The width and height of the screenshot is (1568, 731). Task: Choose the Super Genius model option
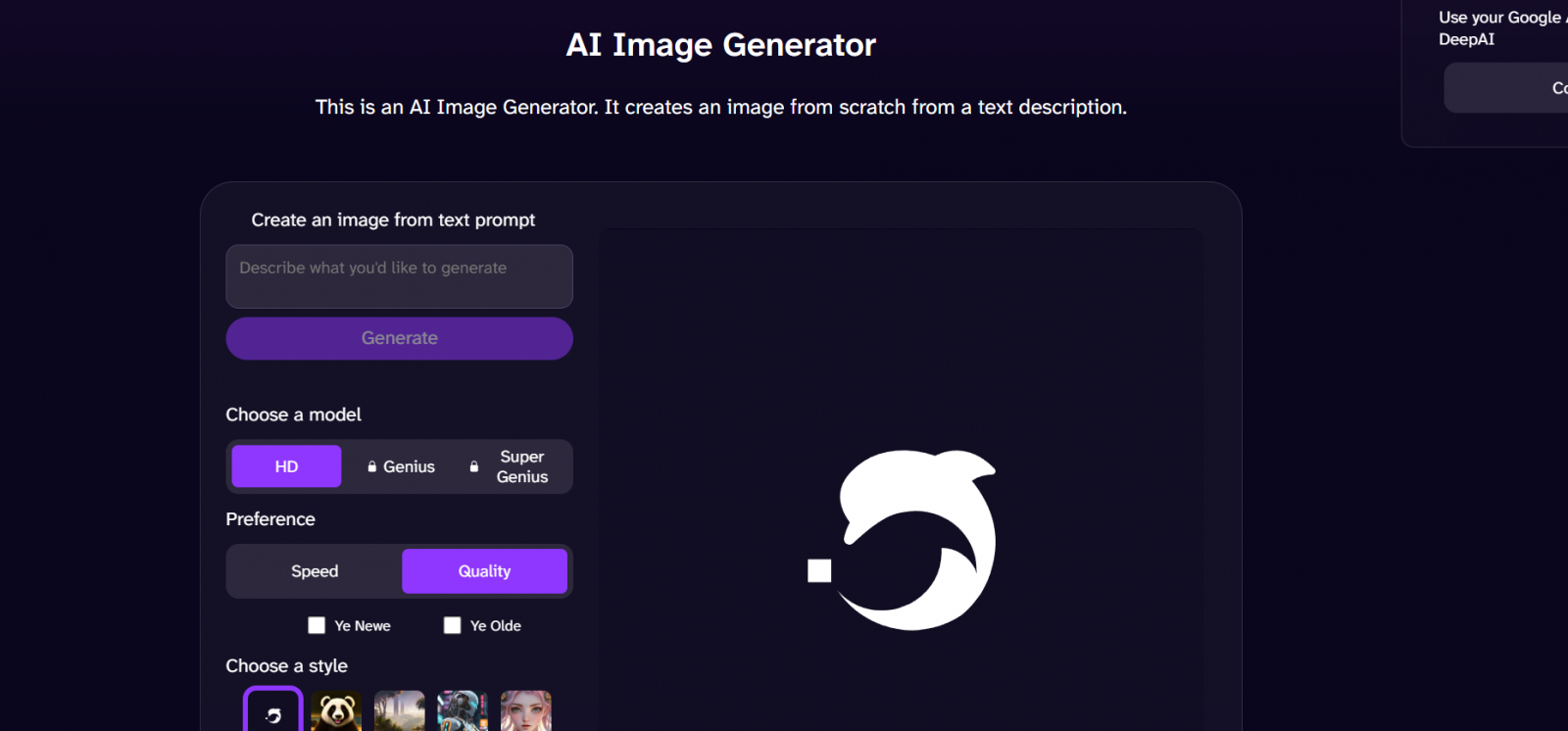click(x=514, y=466)
